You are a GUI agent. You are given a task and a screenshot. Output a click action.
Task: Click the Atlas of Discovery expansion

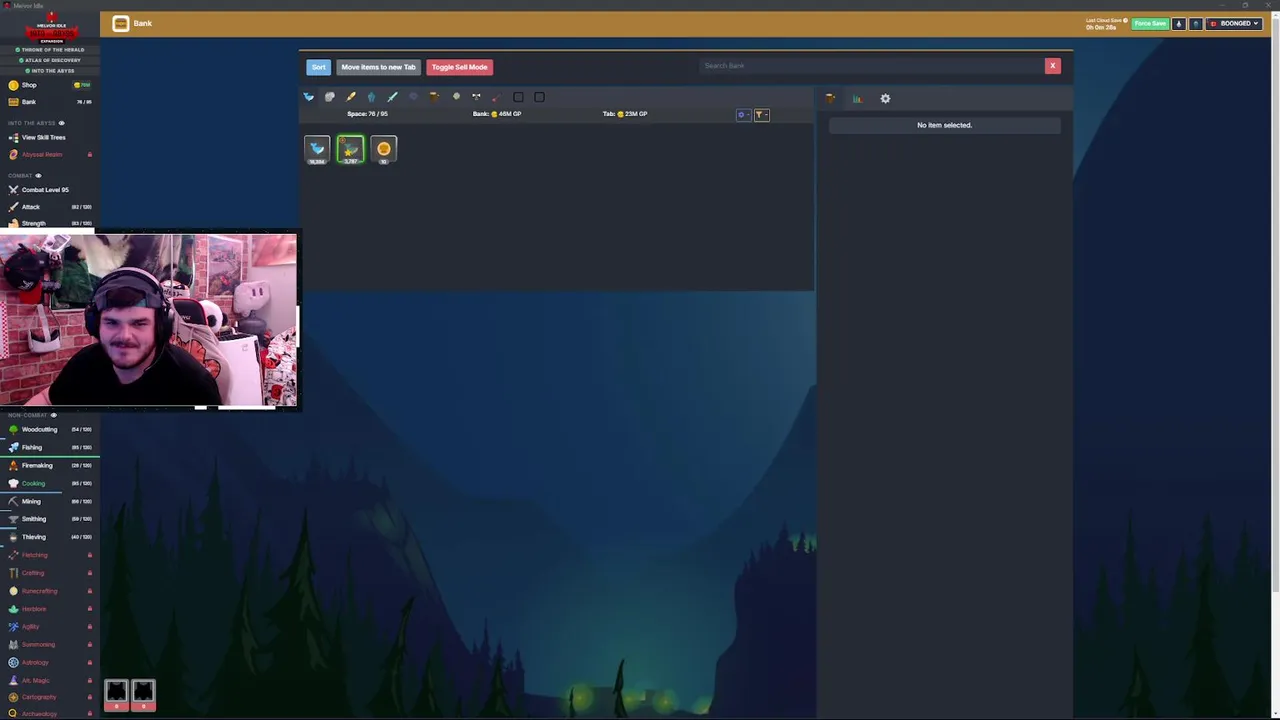point(52,60)
